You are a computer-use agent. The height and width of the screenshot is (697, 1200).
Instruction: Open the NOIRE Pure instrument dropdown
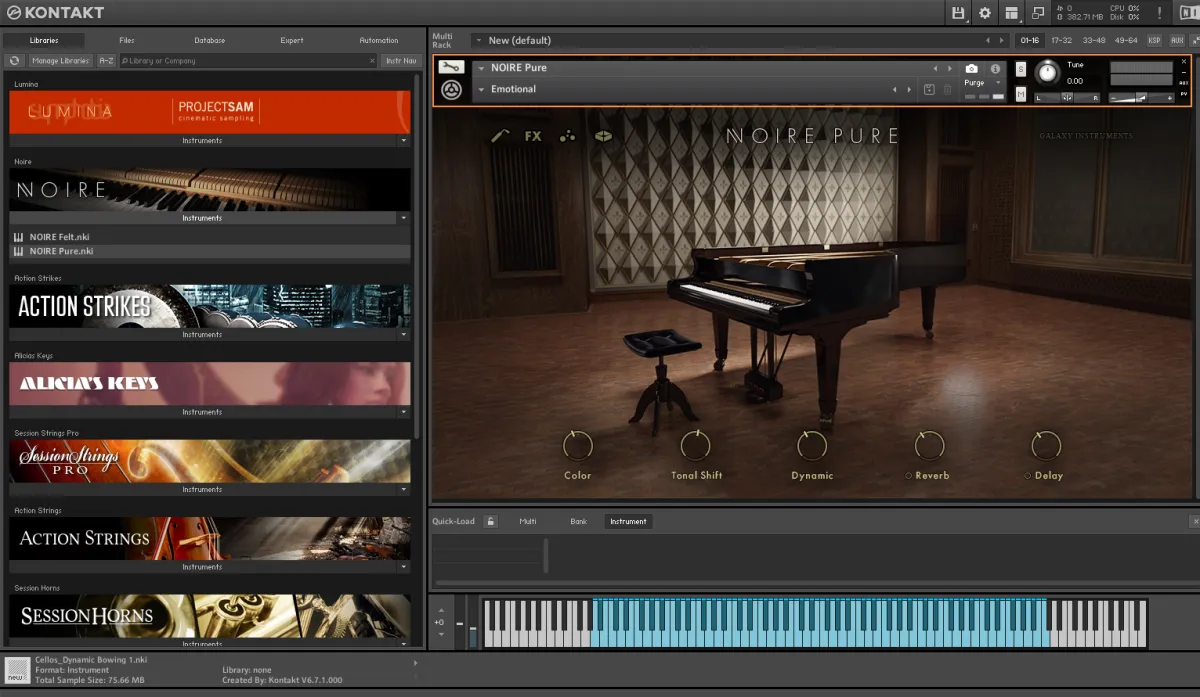coord(482,68)
